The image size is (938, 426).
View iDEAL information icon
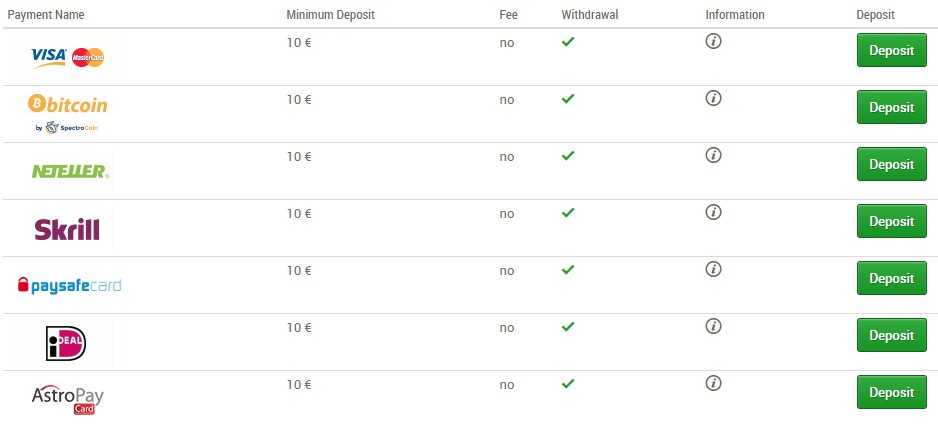[x=713, y=326]
